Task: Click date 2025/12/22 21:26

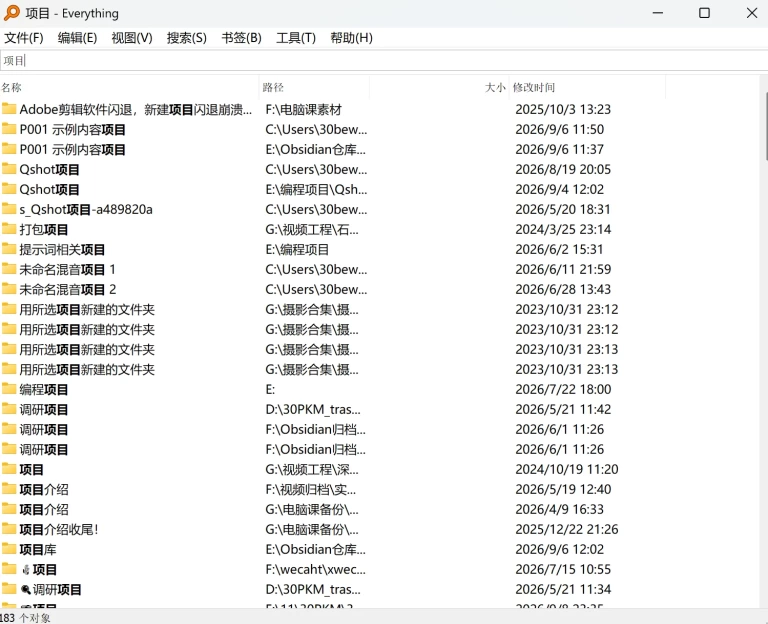Action: 567,529
